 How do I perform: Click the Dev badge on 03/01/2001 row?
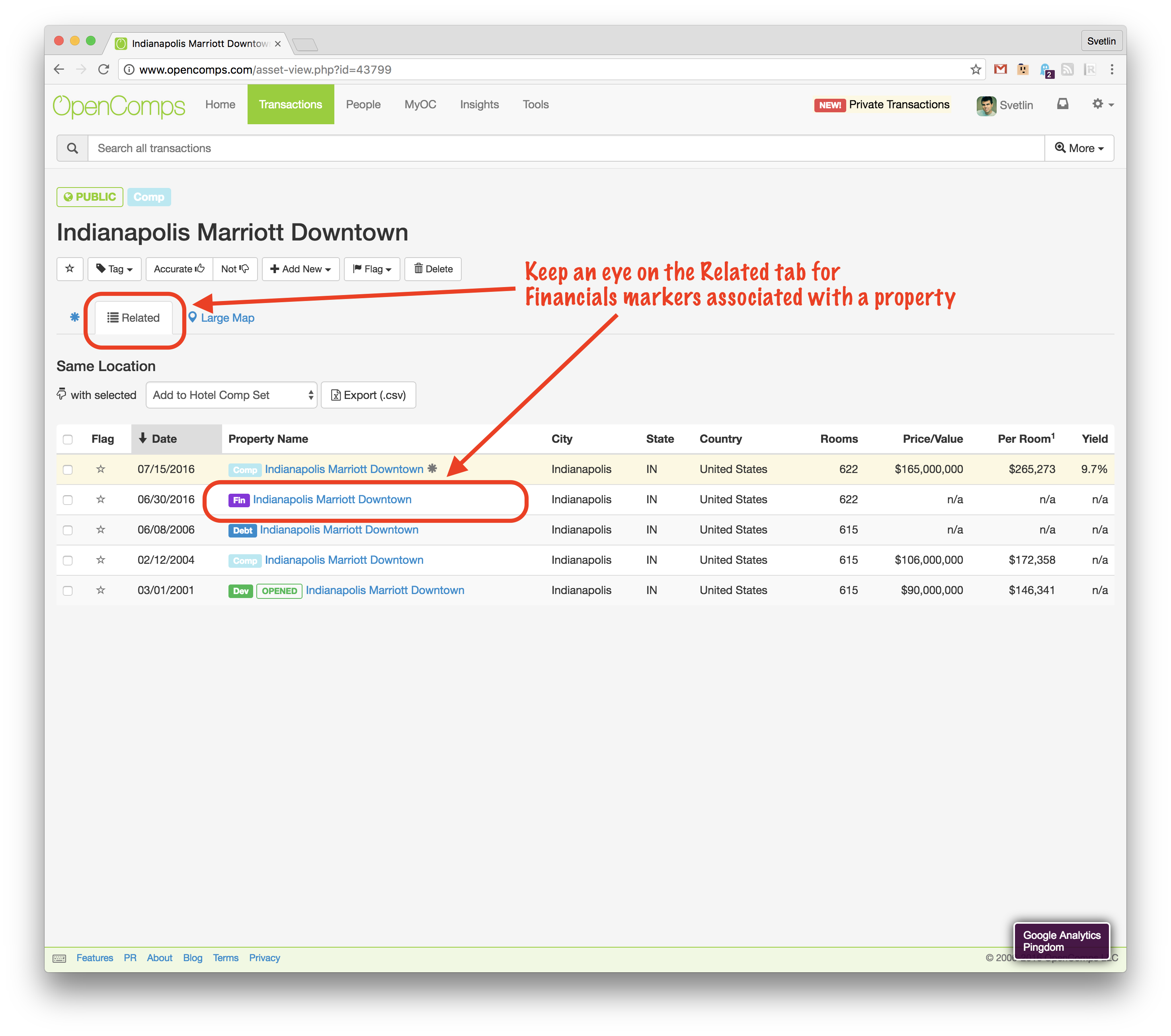(x=241, y=591)
